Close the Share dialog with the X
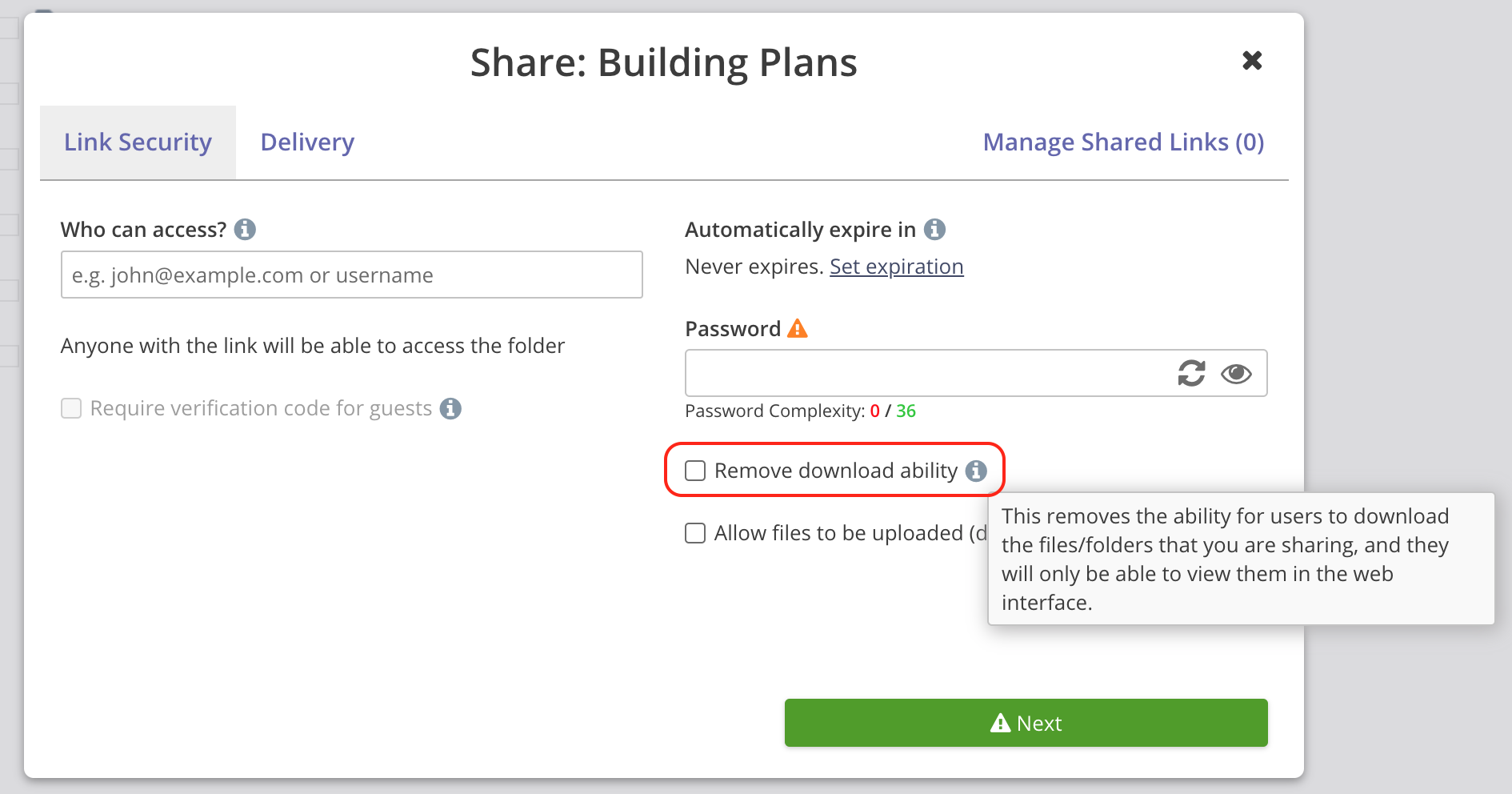This screenshot has width=1512, height=794. tap(1252, 60)
